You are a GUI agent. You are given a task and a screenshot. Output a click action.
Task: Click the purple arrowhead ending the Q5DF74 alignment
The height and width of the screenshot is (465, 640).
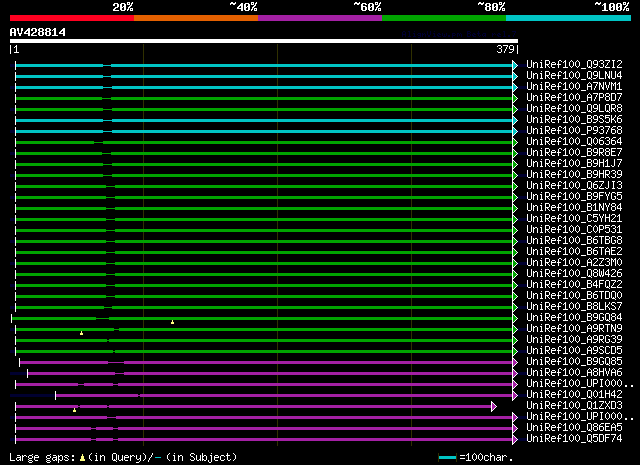click(515, 440)
